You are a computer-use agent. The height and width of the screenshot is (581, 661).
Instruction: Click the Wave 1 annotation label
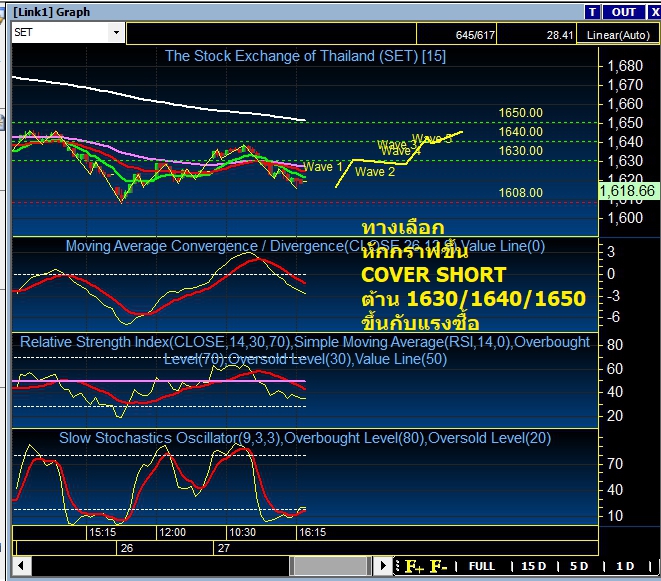(x=323, y=167)
